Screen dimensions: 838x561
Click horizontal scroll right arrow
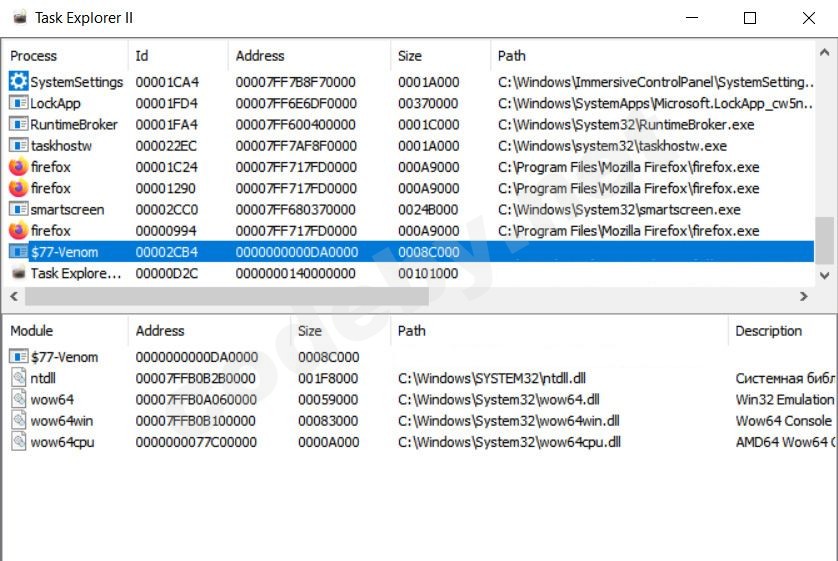(803, 296)
